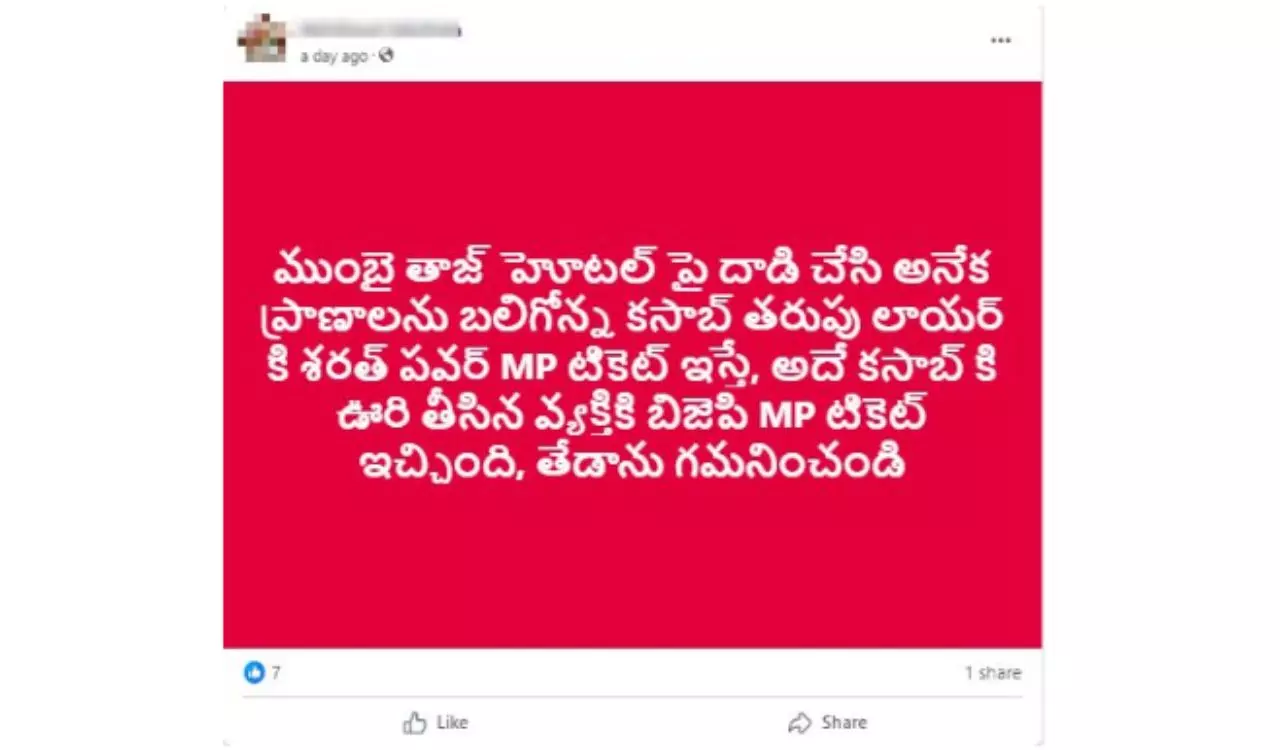Open the blurred profile name link

point(381,28)
